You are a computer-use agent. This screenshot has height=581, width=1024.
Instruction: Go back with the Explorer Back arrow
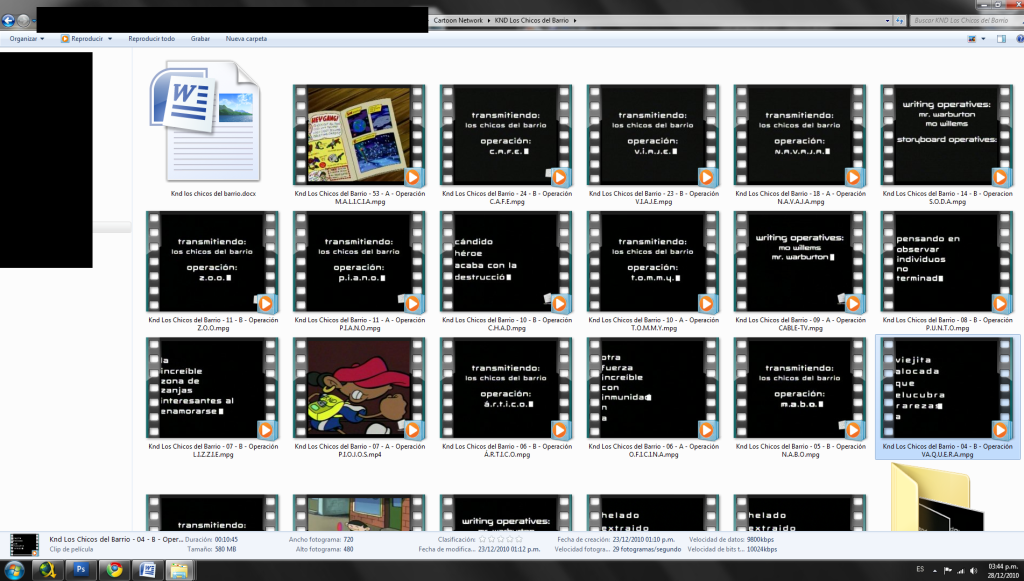tap(8, 20)
